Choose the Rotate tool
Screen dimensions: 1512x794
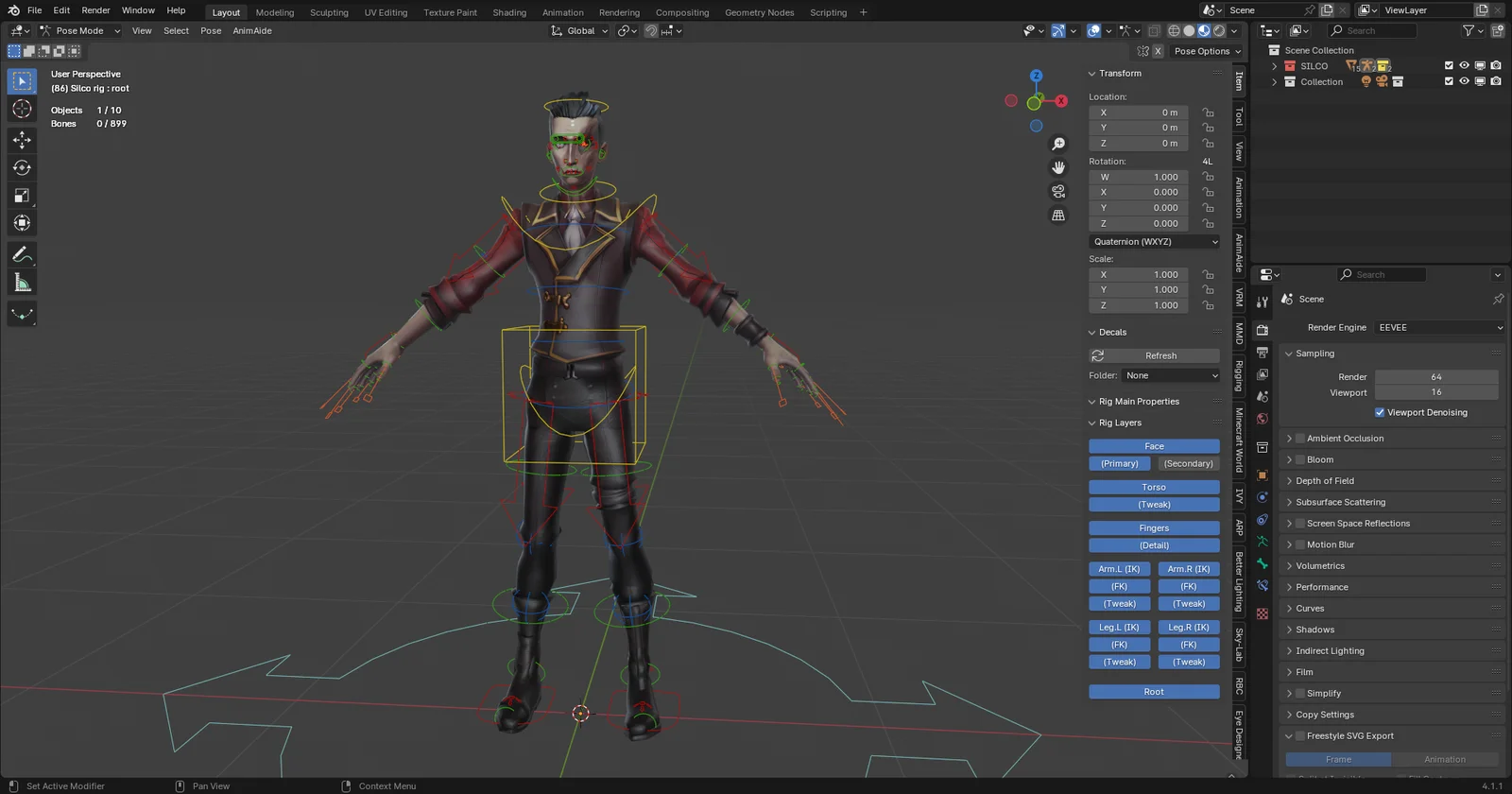pos(22,167)
